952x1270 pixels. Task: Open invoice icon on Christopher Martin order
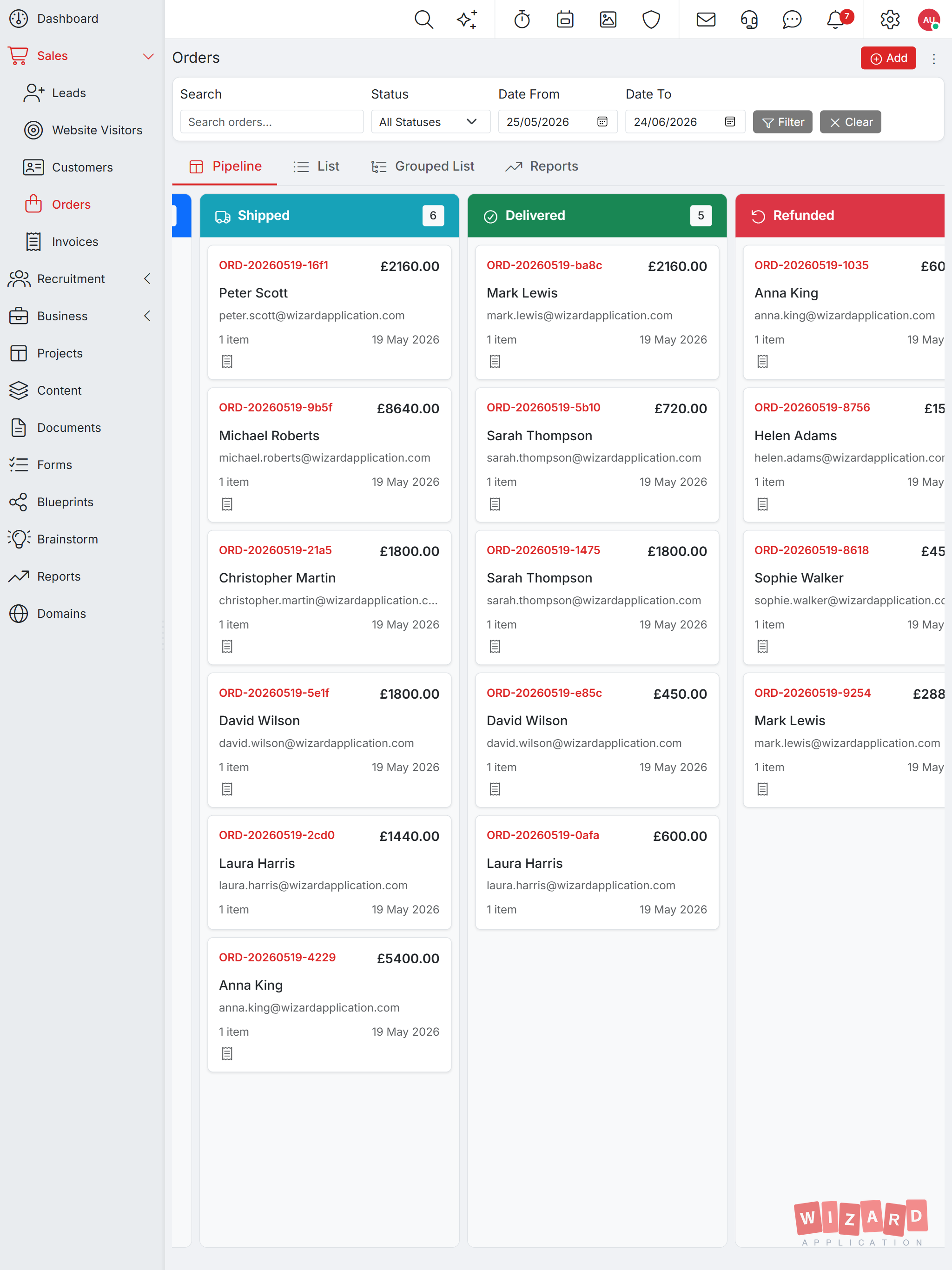point(227,647)
